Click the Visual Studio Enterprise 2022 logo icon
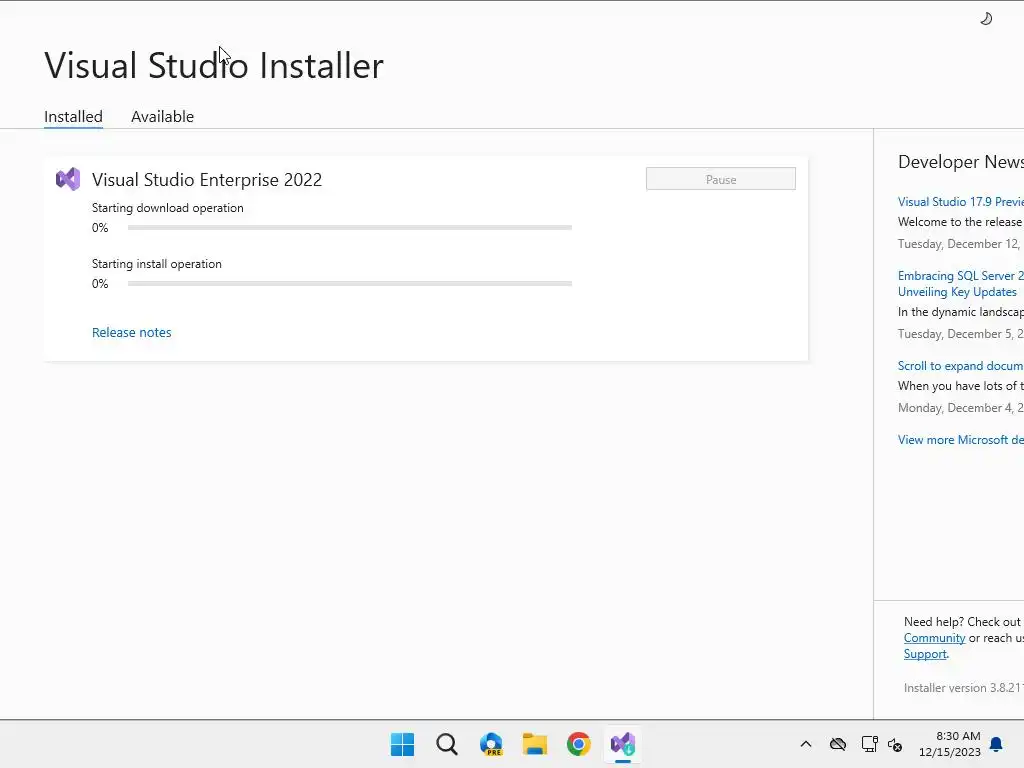1024x768 pixels. pos(68,179)
